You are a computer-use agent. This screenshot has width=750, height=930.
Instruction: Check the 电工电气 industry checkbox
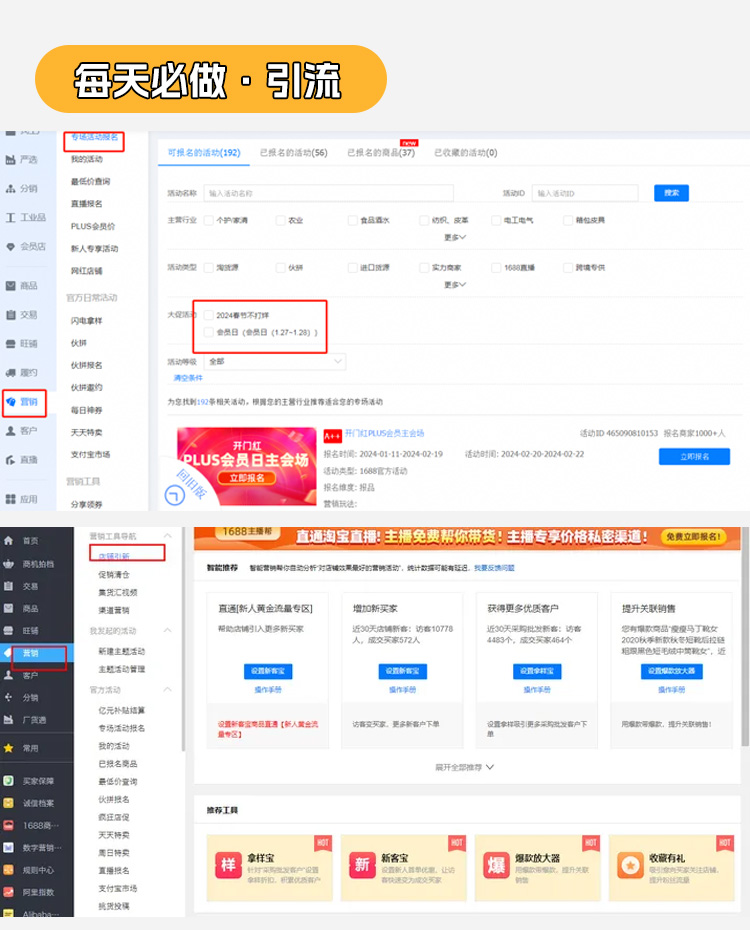496,220
